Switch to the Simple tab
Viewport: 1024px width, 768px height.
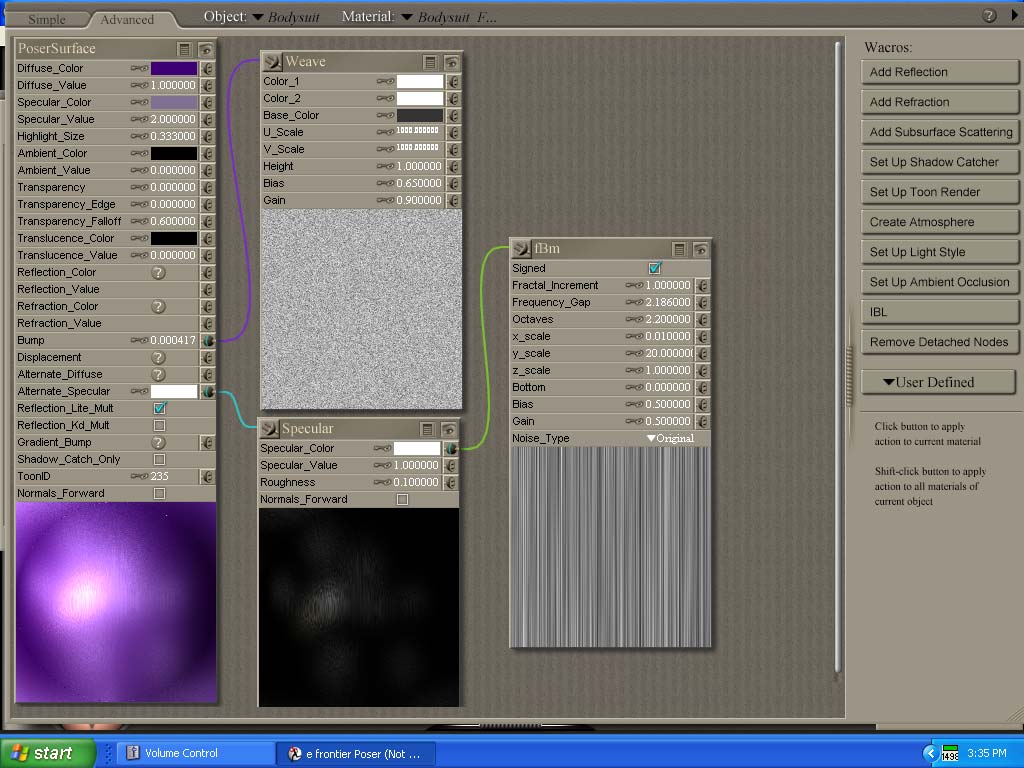coord(46,19)
